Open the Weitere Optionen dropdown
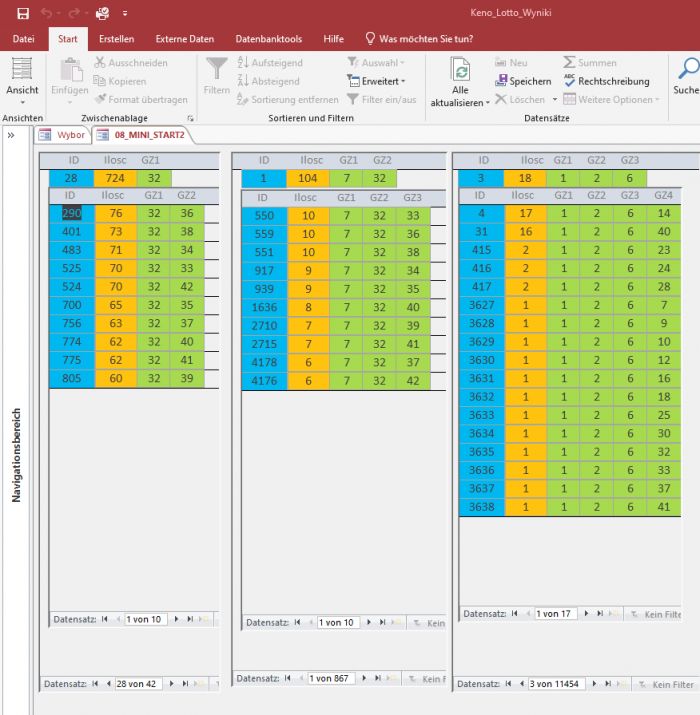 click(612, 99)
